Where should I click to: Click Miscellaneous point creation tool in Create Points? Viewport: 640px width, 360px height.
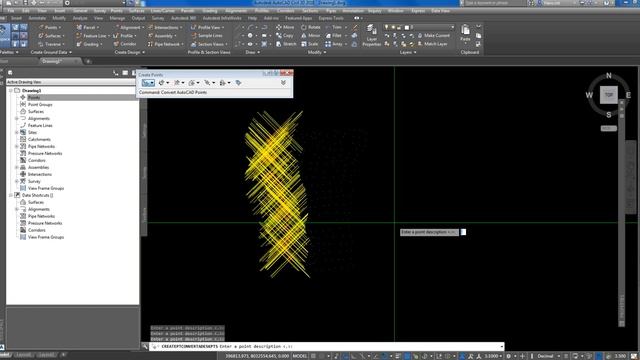148,83
